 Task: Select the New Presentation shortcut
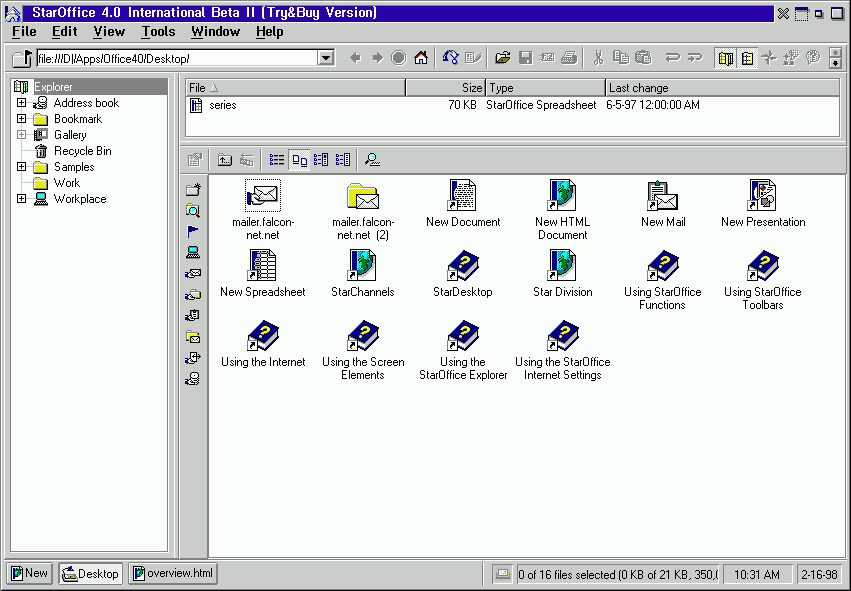763,204
